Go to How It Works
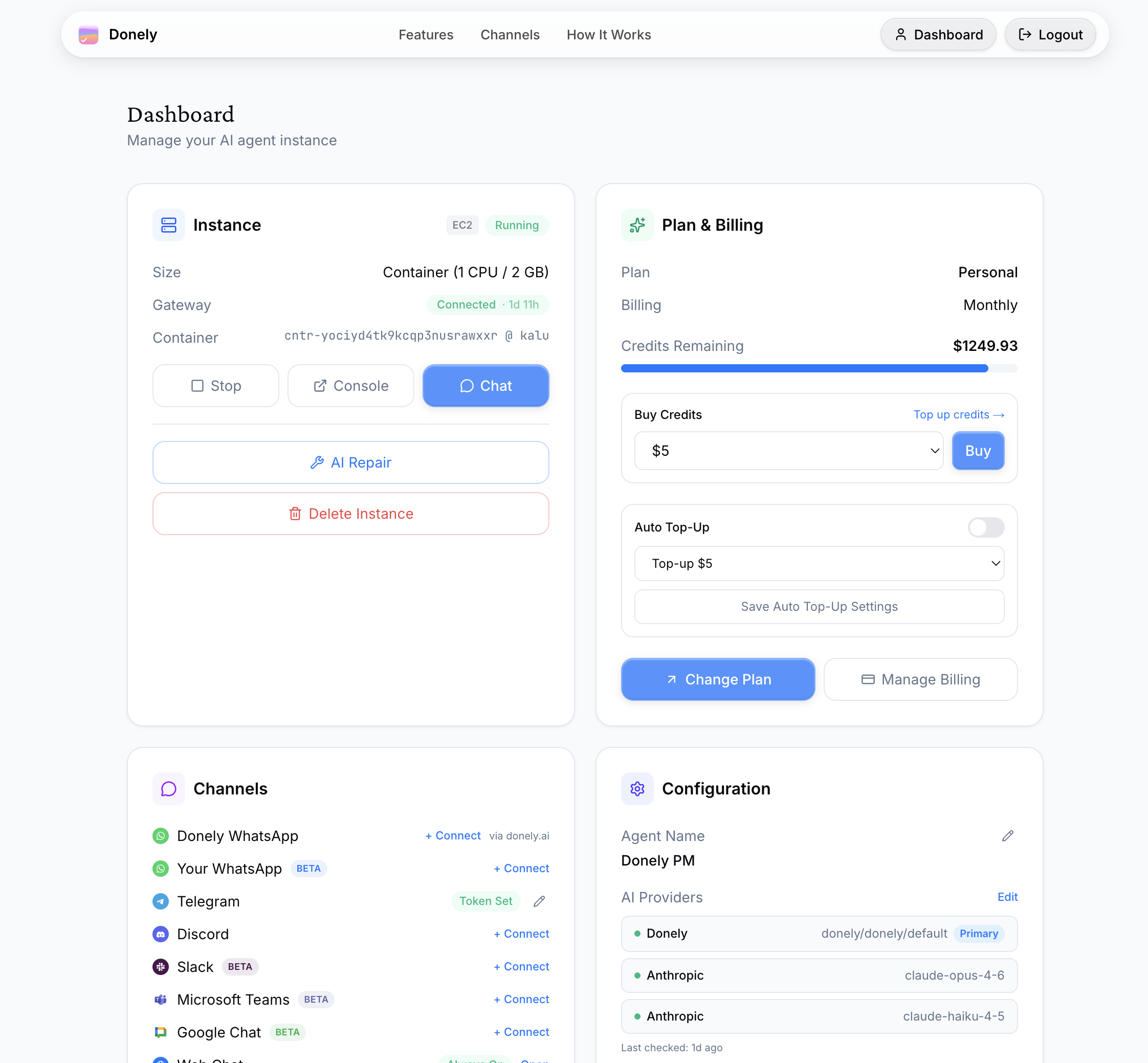1148x1063 pixels. tap(608, 35)
